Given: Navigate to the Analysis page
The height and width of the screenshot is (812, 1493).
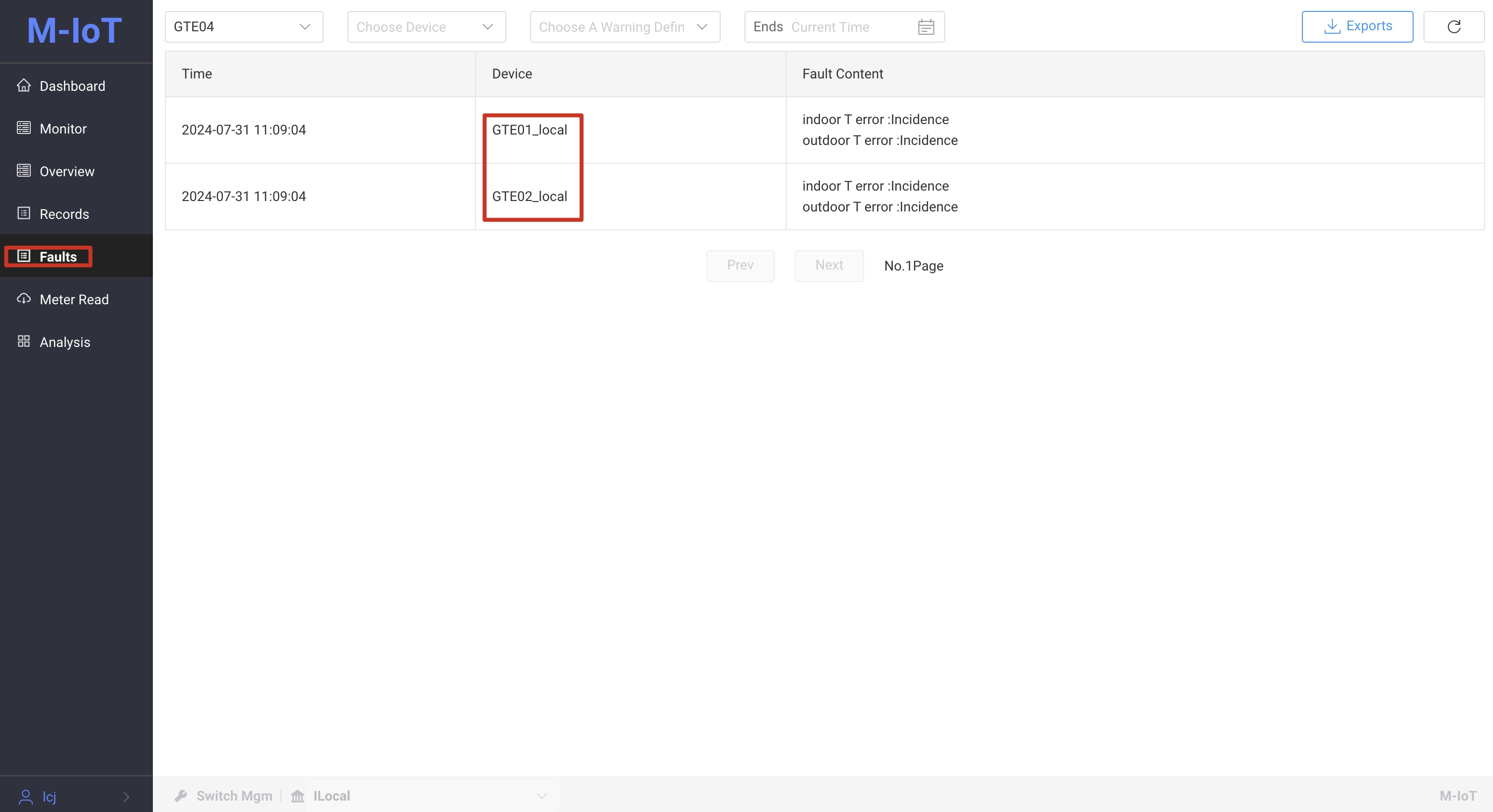Looking at the screenshot, I should [x=76, y=342].
